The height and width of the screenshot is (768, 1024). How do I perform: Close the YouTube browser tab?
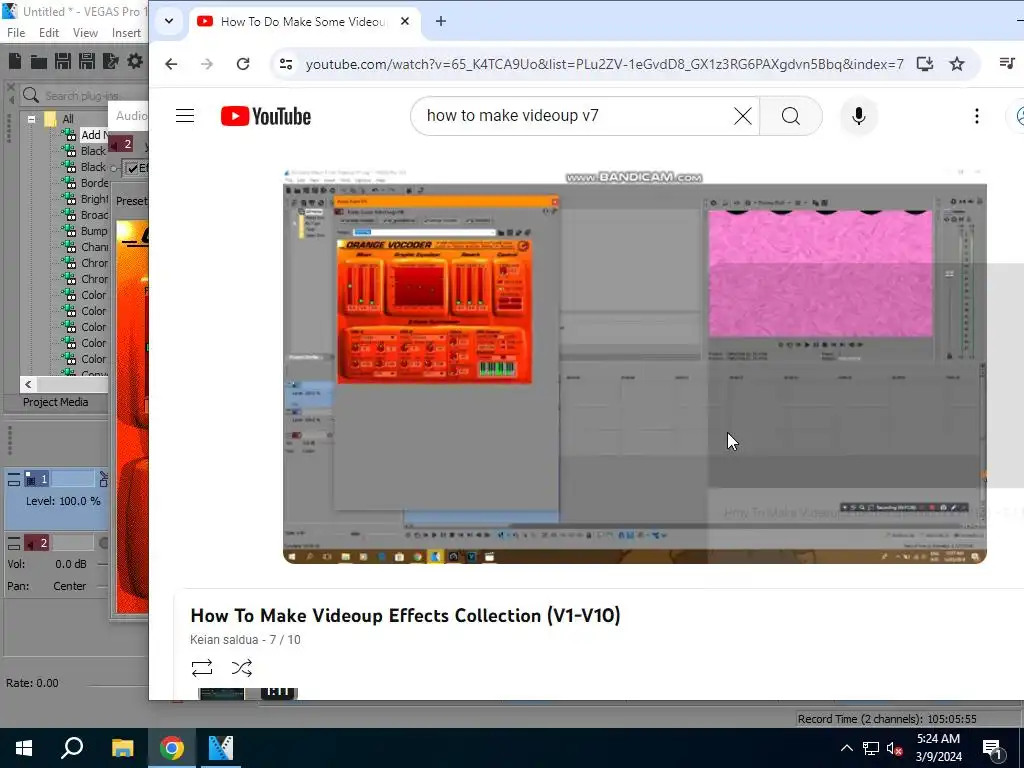pos(405,22)
